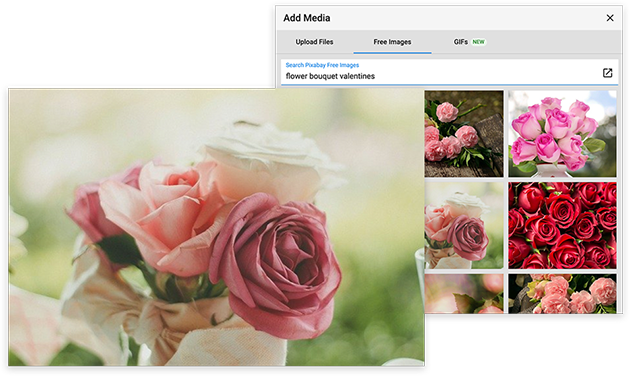Screen dimensions: 630x376
Task: Select pink carnations on wood thumbnail
Action: click(x=464, y=133)
